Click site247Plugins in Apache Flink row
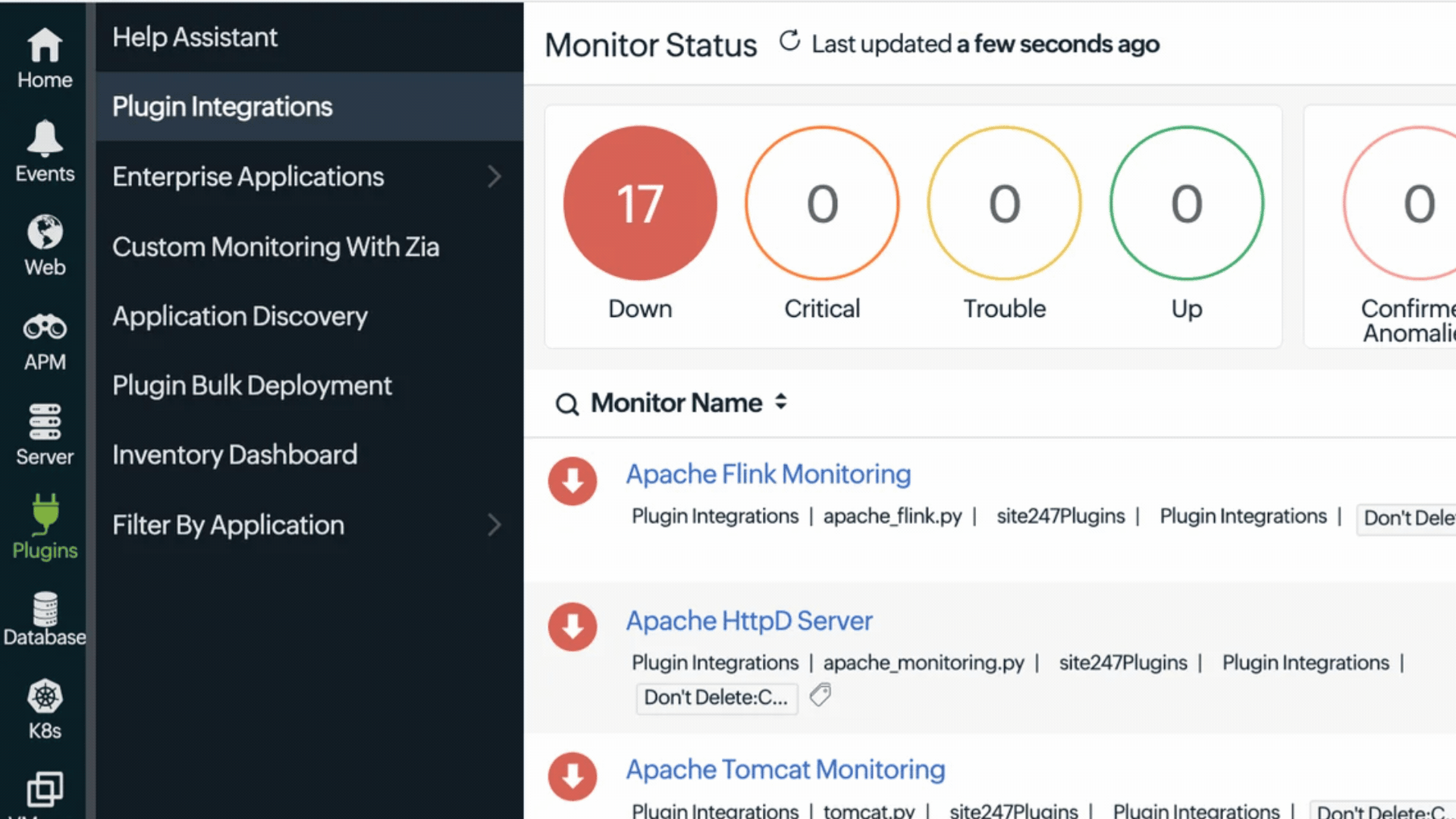This screenshot has width=1456, height=819. click(1061, 516)
